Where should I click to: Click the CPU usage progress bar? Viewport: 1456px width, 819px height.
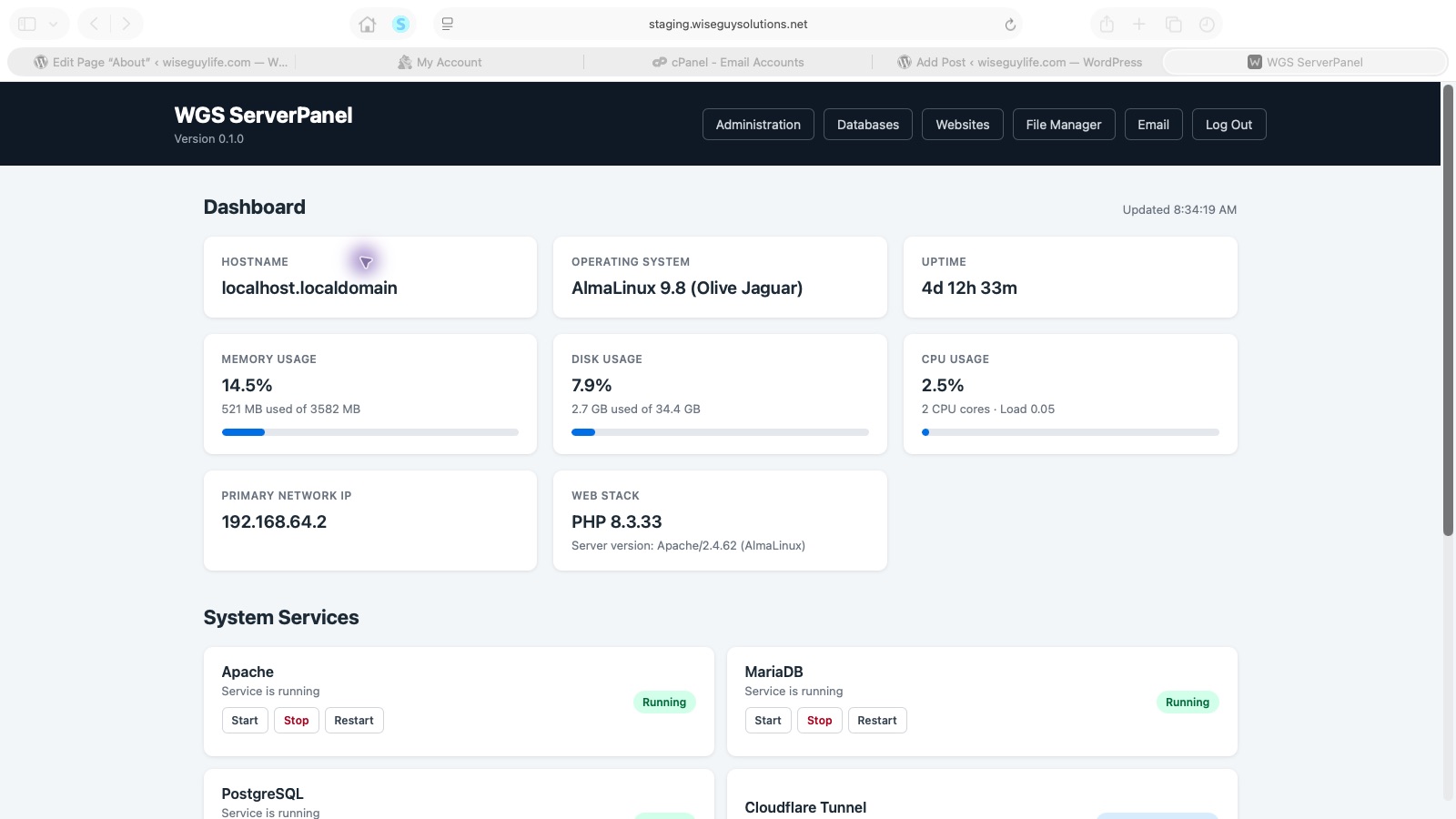pyautogui.click(x=1070, y=432)
